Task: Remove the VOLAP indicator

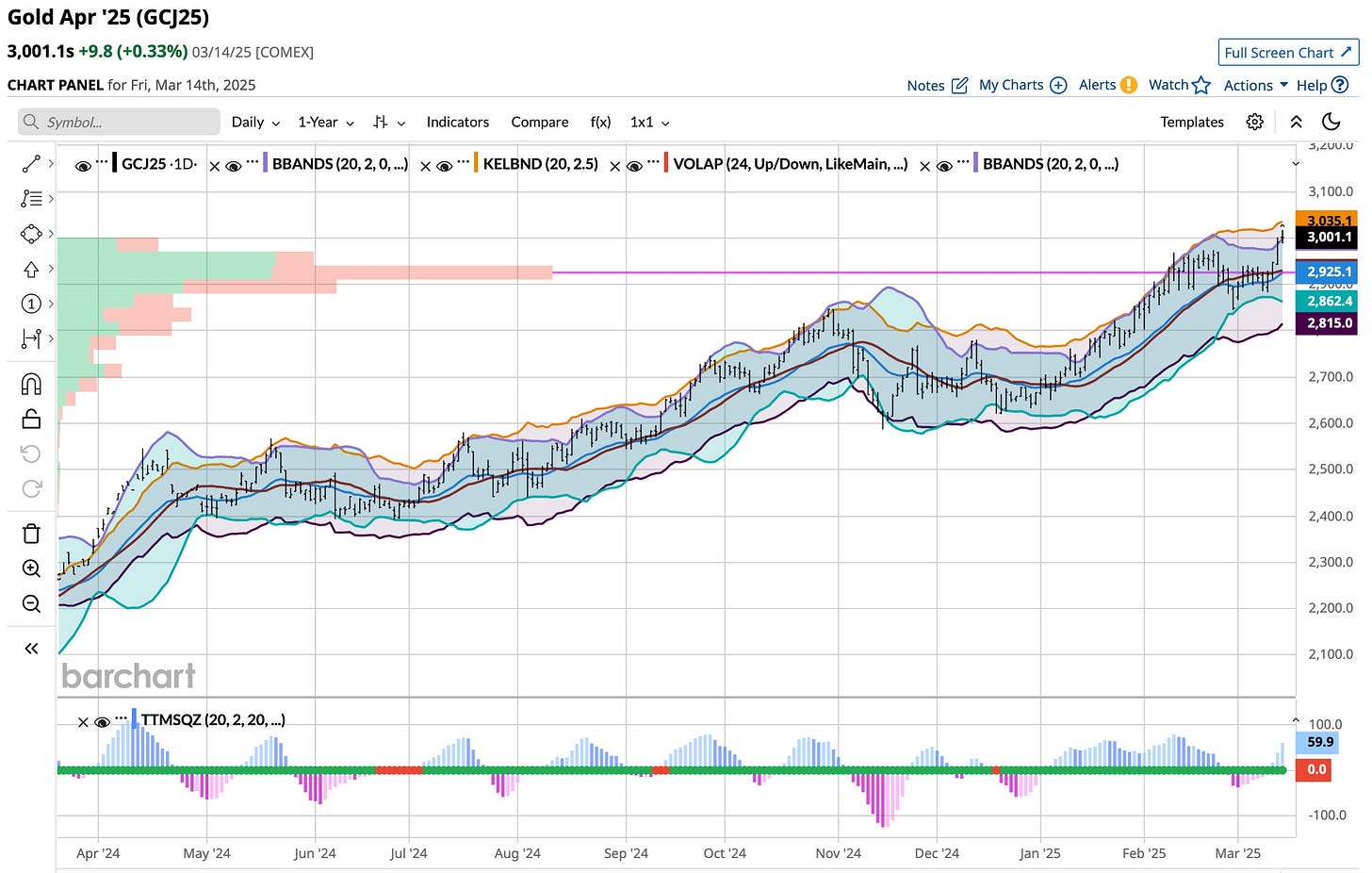Action: pyautogui.click(x=615, y=167)
